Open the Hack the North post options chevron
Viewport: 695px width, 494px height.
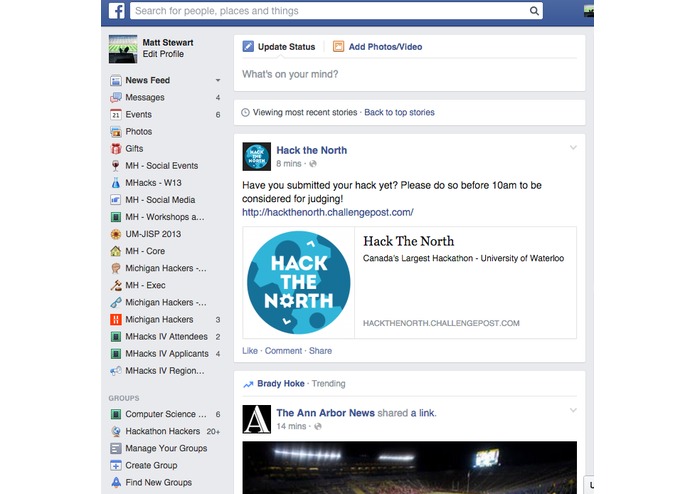click(x=573, y=148)
